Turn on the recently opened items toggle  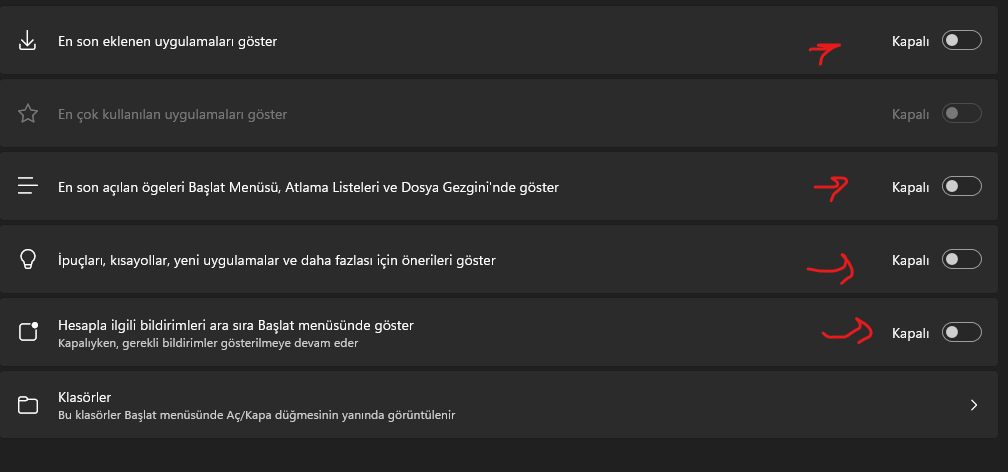click(x=961, y=187)
